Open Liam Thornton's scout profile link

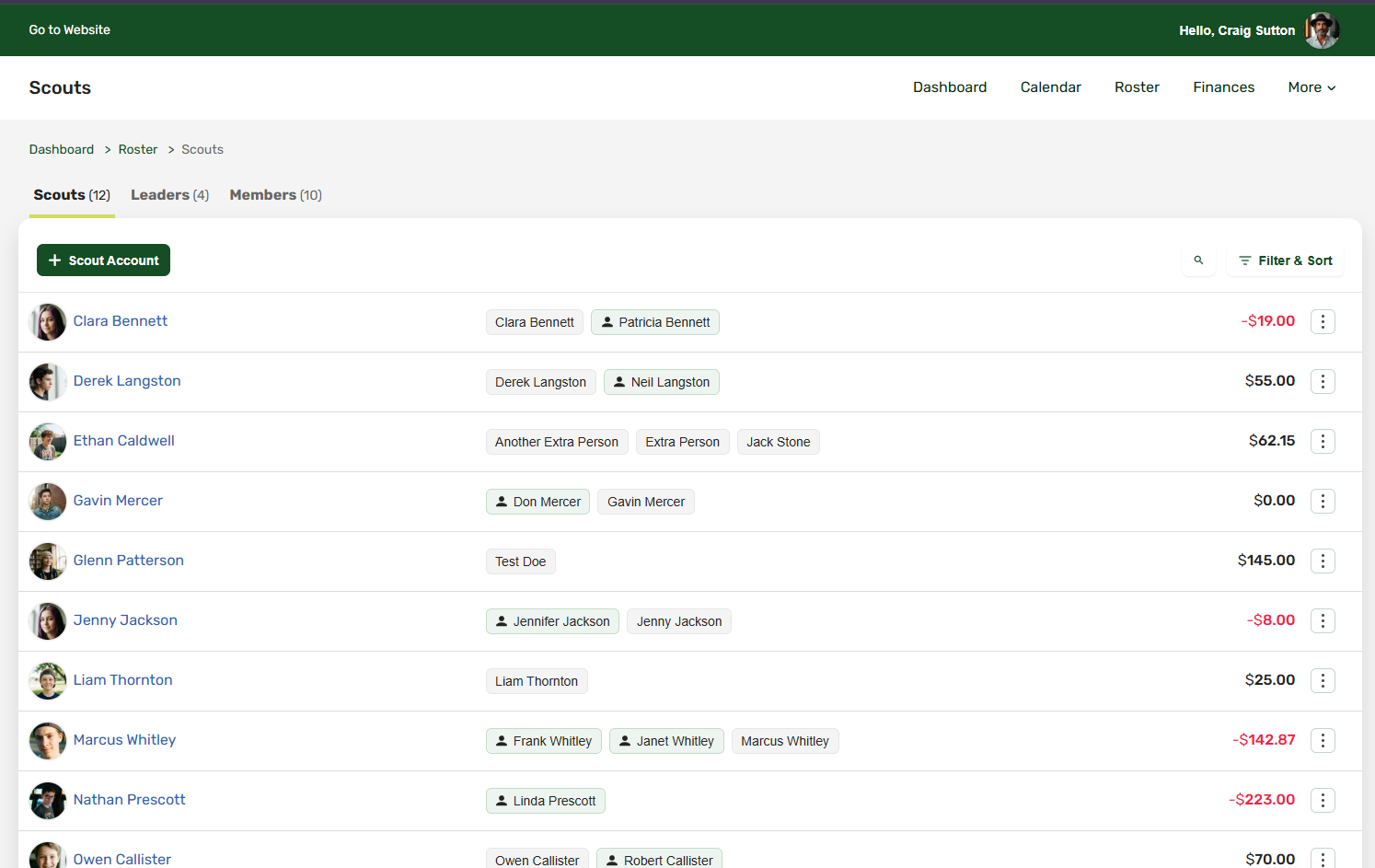point(123,680)
